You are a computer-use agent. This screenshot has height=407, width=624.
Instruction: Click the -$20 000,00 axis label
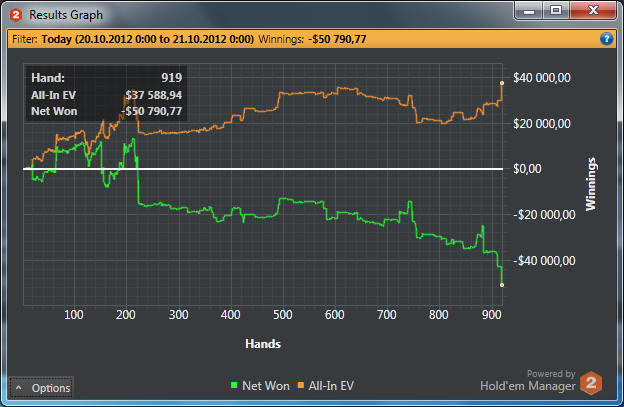(x=544, y=215)
